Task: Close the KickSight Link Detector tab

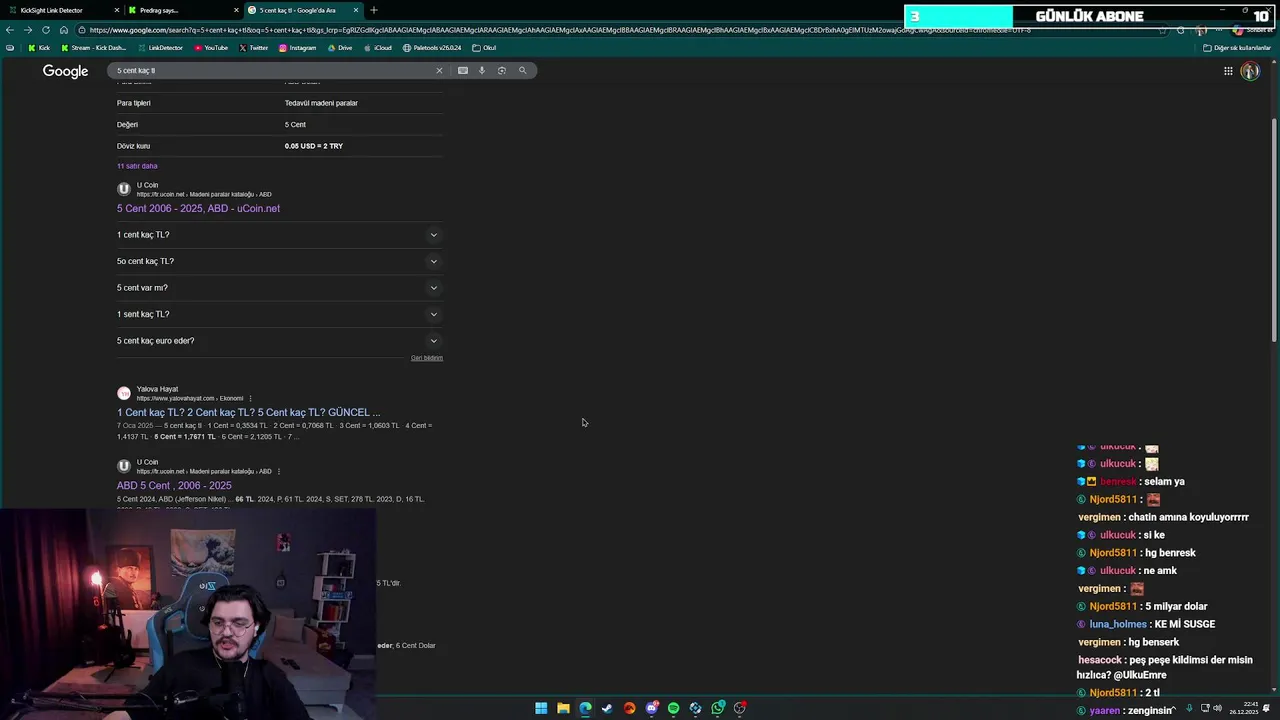Action: coord(118,10)
